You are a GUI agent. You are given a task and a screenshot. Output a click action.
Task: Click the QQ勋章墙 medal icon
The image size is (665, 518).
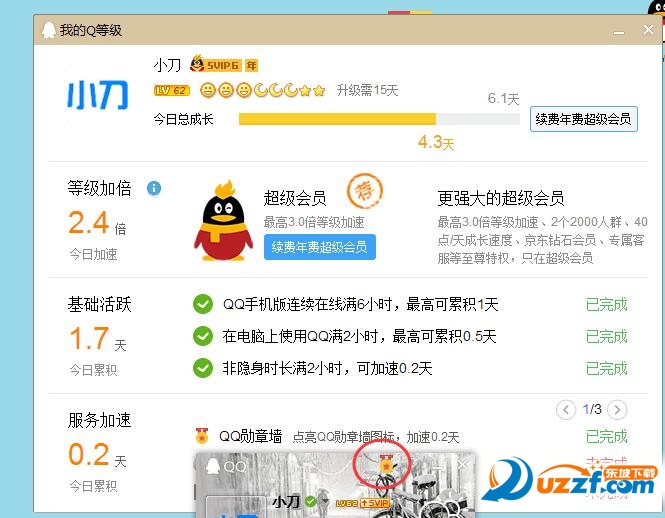[x=202, y=436]
